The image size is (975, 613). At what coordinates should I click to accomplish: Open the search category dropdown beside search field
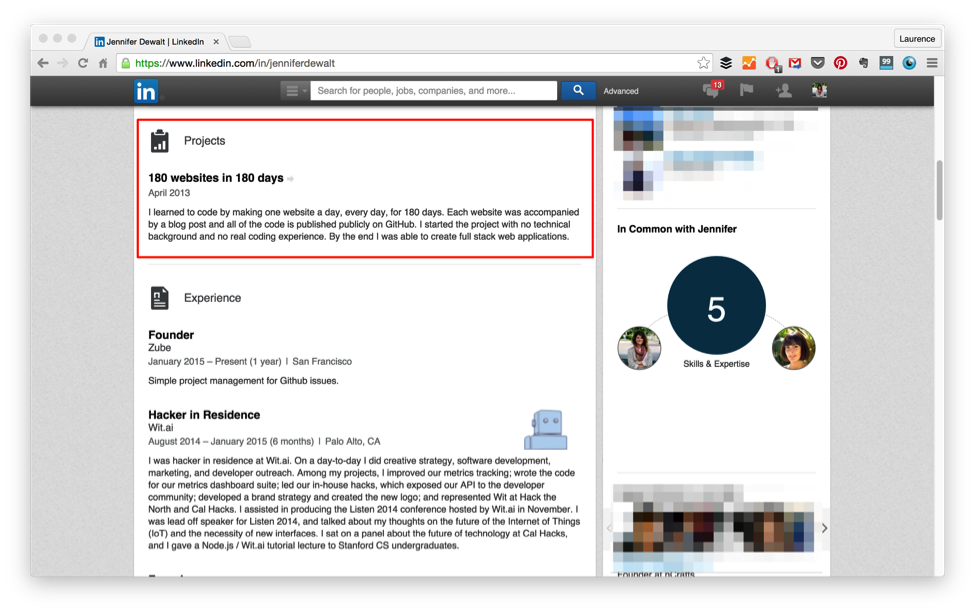point(293,90)
